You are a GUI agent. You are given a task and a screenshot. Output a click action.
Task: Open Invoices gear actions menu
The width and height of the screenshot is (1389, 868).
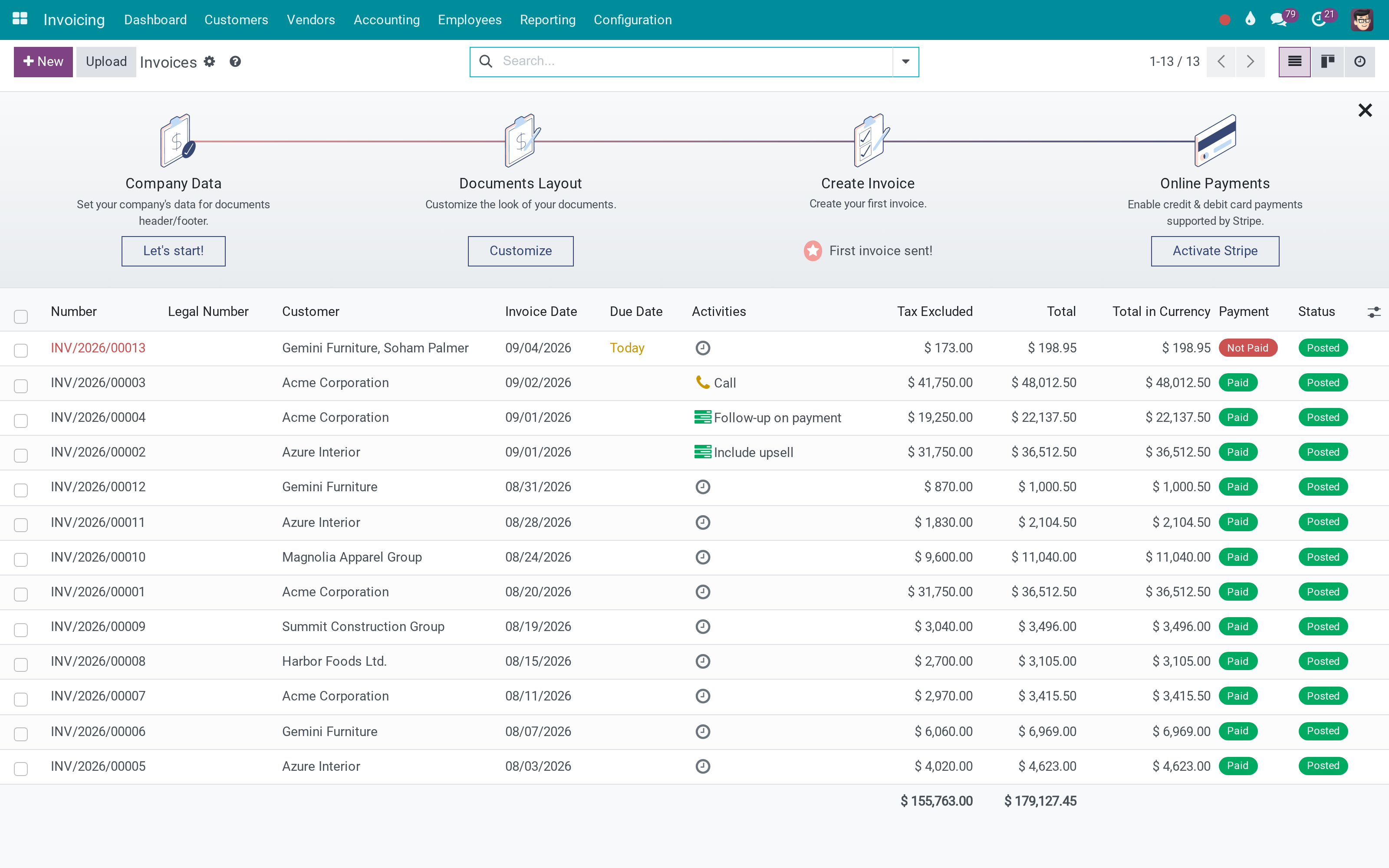210,62
